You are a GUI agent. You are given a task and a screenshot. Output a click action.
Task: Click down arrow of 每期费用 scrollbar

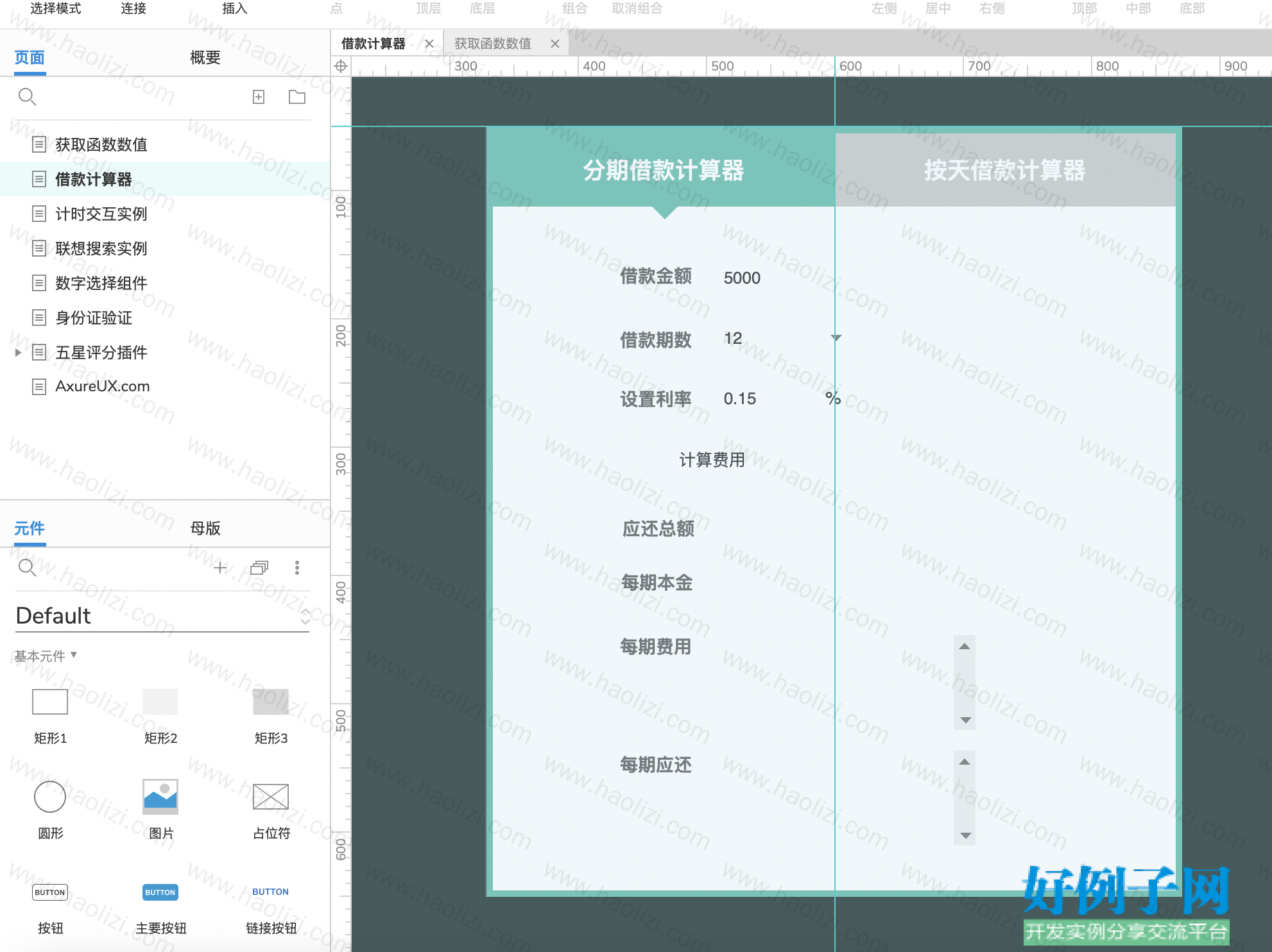(965, 720)
